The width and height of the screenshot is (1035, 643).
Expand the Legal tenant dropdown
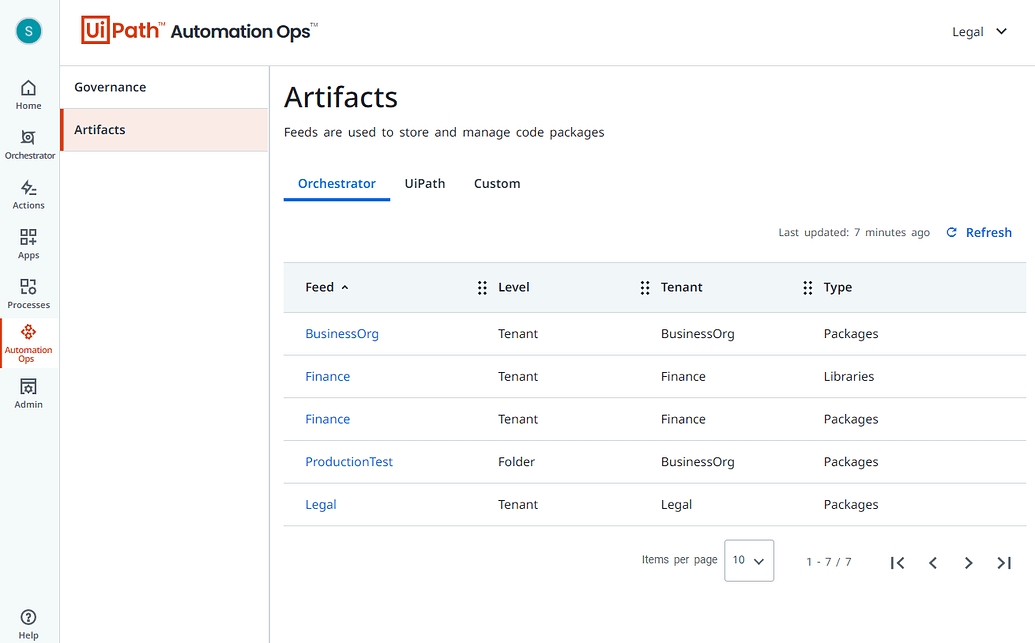click(x=979, y=32)
